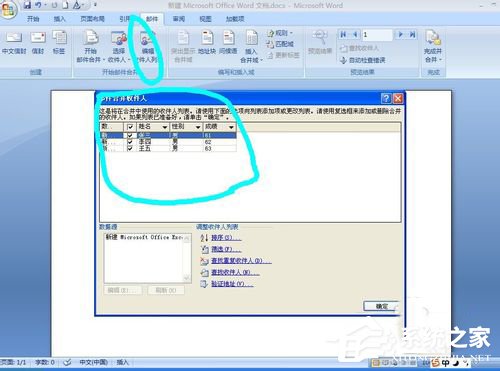Switch to the 页面布局 ribbon tab
500x371 pixels.
tap(93, 19)
